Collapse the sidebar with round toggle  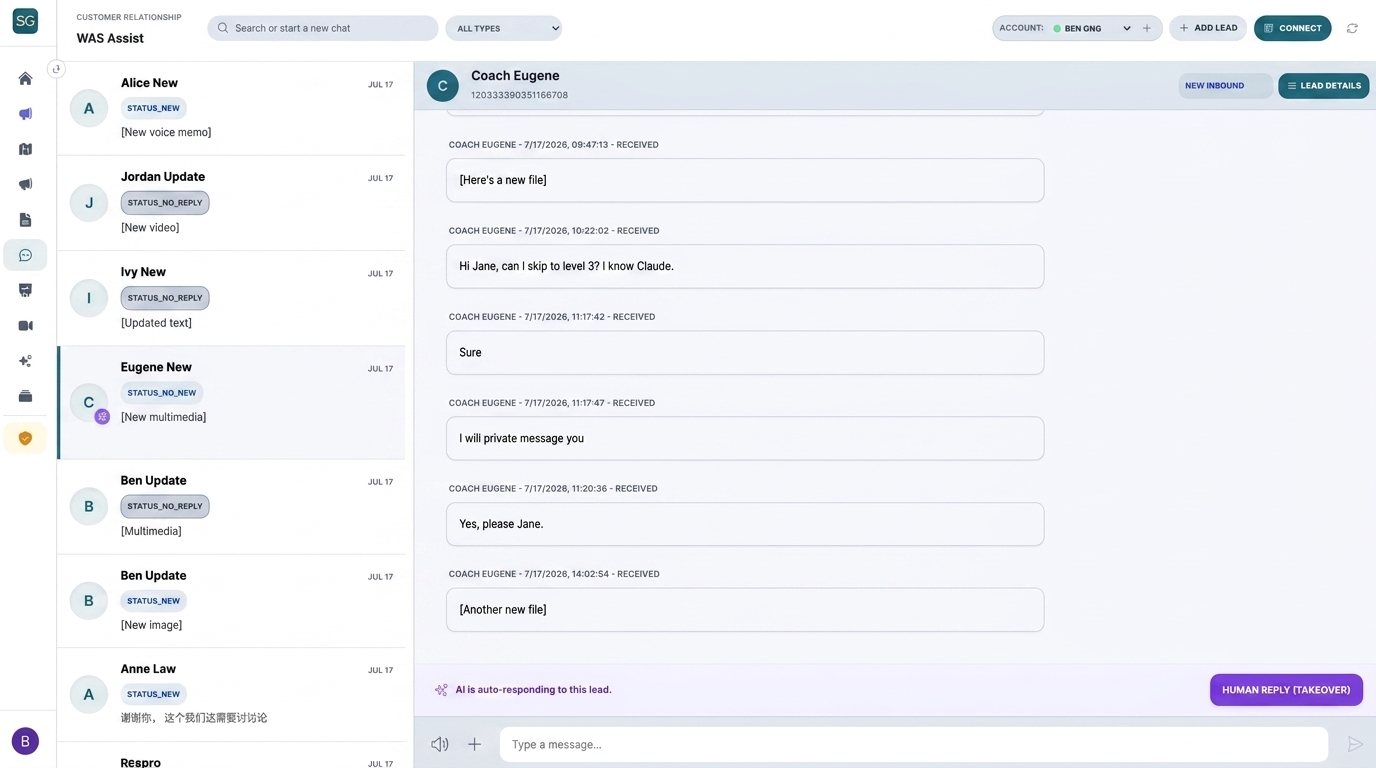point(56,69)
